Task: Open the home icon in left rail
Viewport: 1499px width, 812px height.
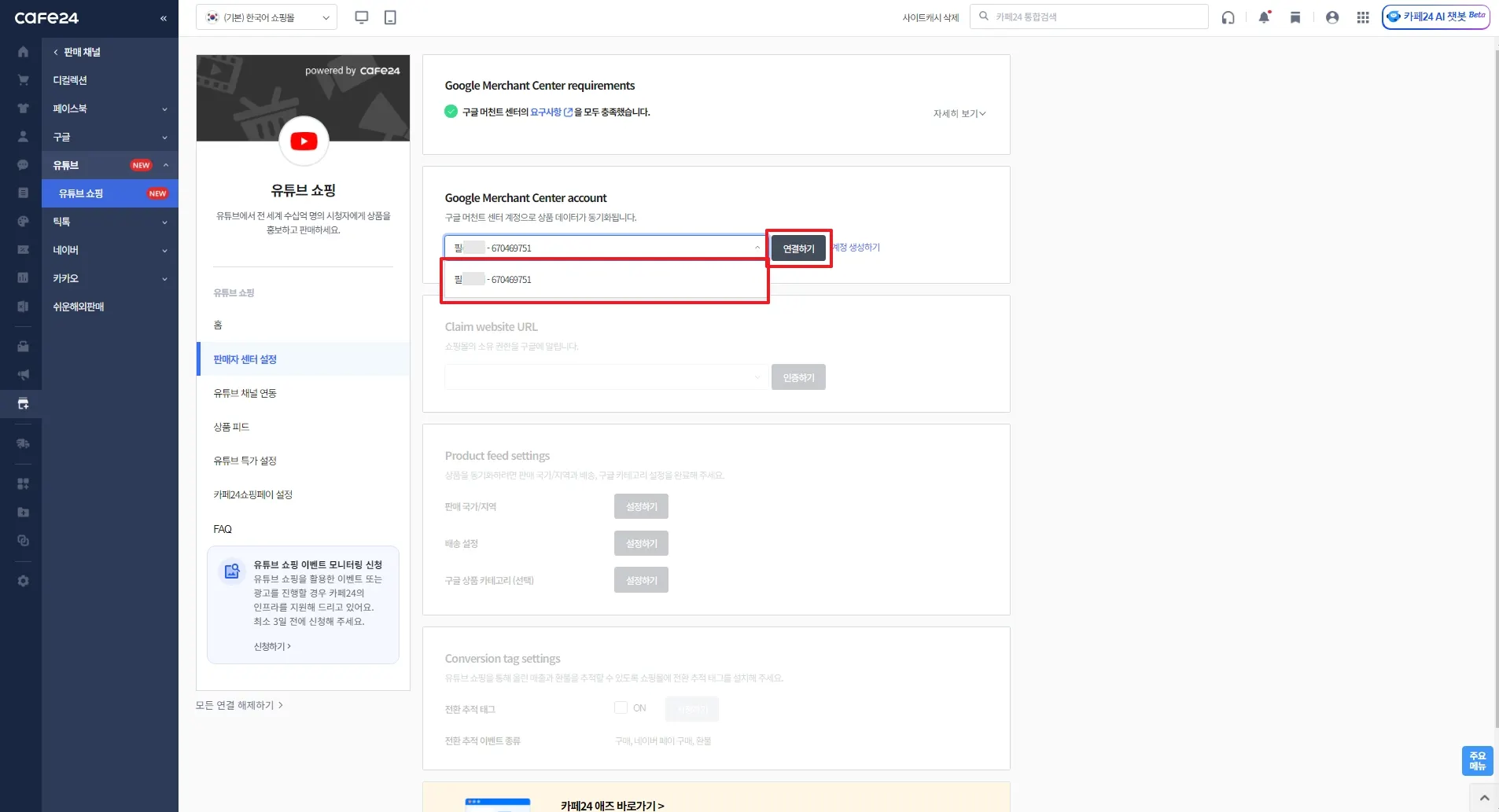Action: point(23,52)
